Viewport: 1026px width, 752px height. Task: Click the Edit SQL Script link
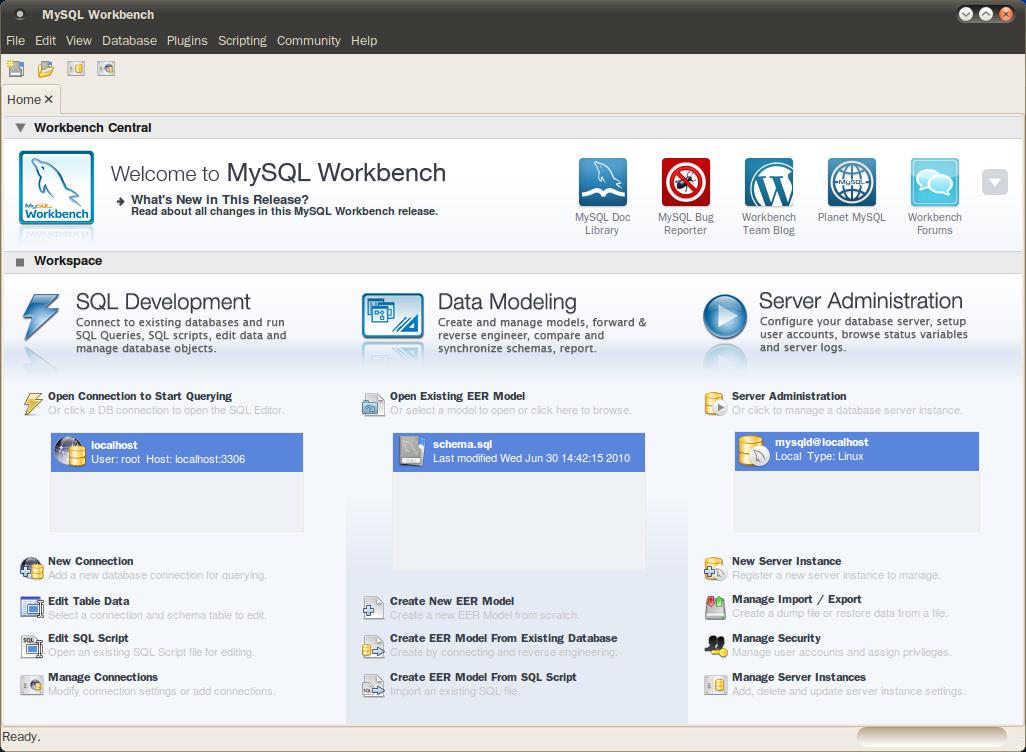tap(88, 638)
